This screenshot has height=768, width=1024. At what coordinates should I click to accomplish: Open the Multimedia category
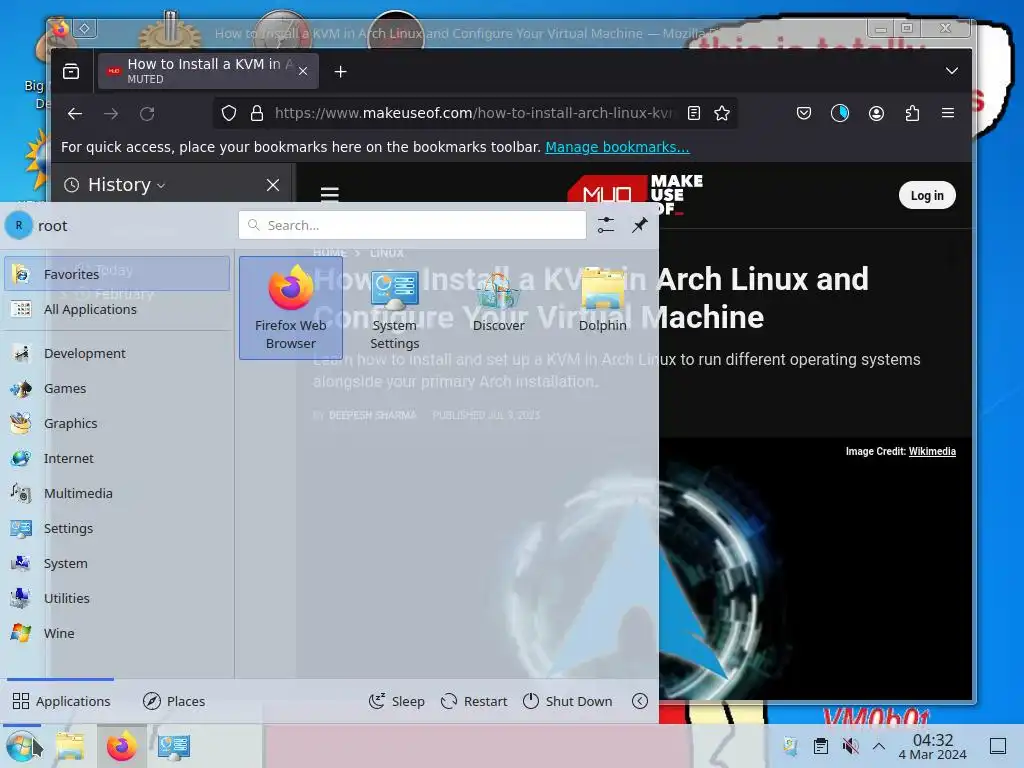coord(117,493)
